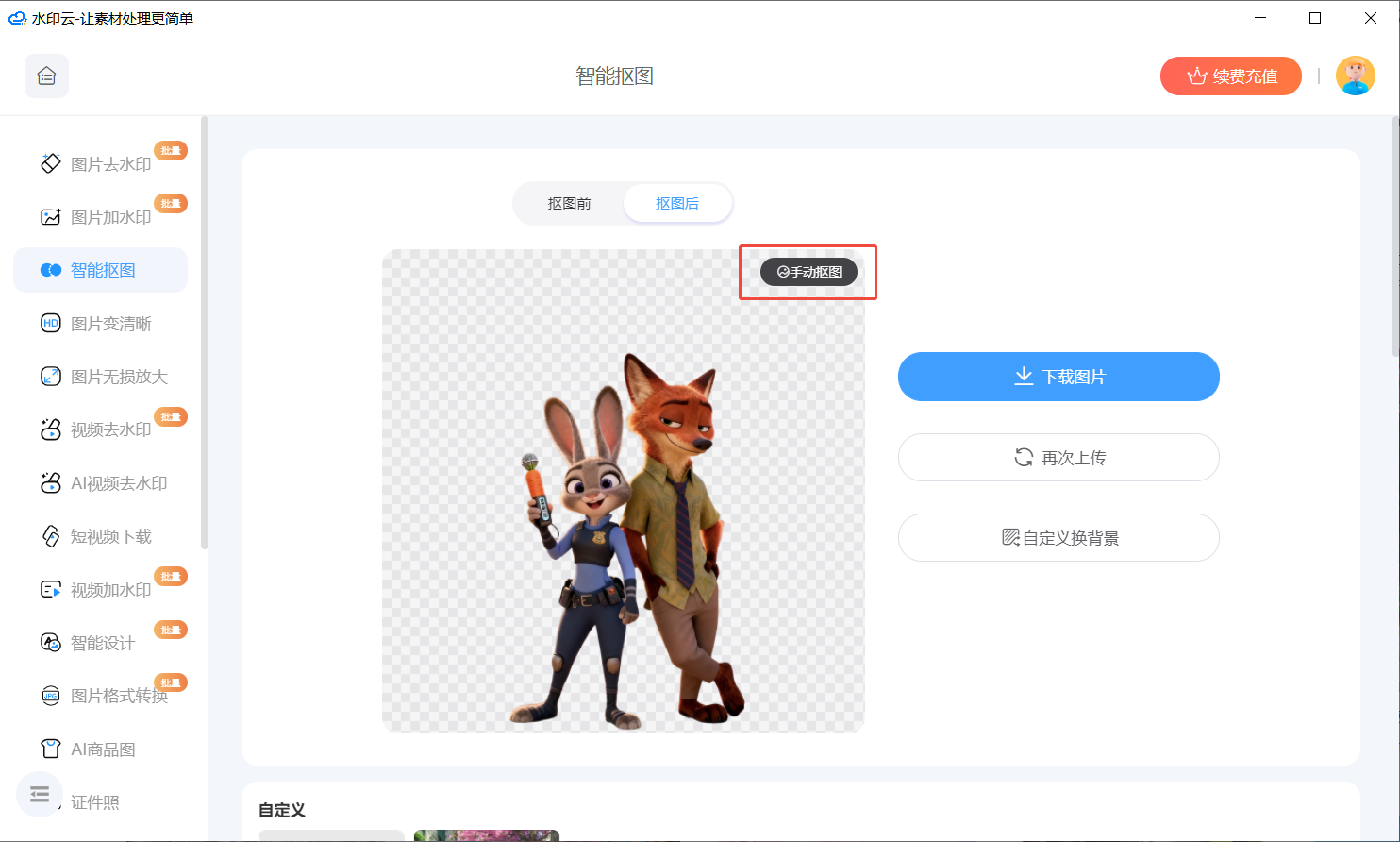This screenshot has height=842, width=1400.
Task: Click the 手动抠图 button on the image
Action: click(807, 272)
